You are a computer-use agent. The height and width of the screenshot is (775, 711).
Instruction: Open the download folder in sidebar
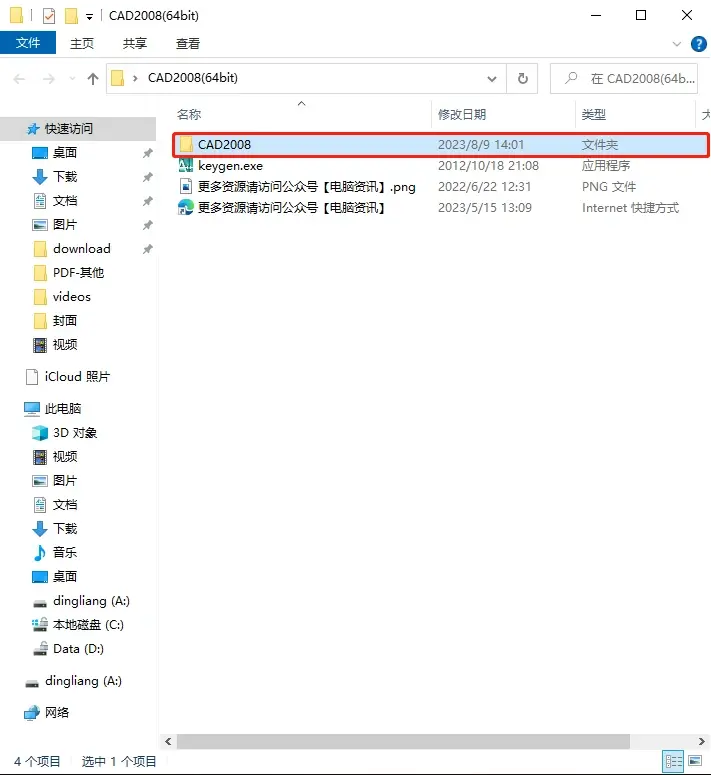click(x=82, y=249)
